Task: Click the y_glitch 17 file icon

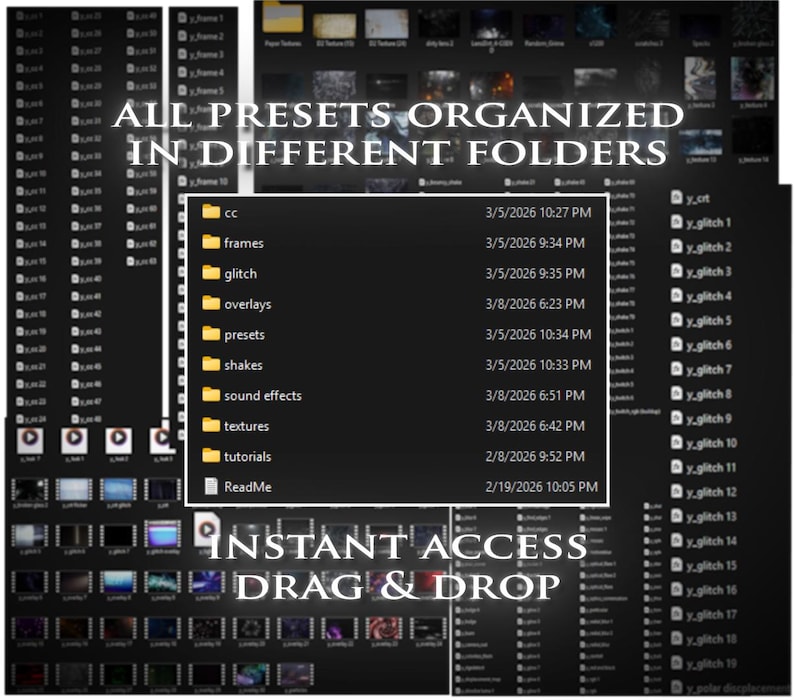Action: tap(677, 614)
